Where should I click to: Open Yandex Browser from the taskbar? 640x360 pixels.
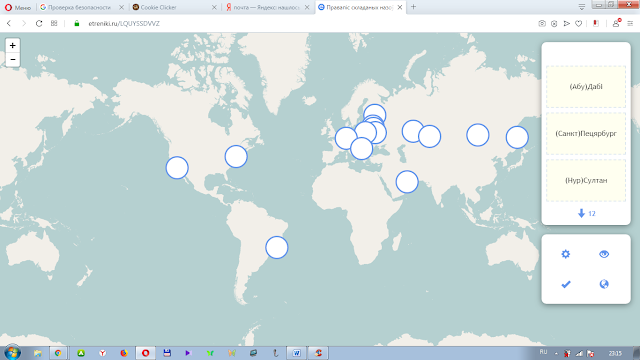(x=102, y=353)
